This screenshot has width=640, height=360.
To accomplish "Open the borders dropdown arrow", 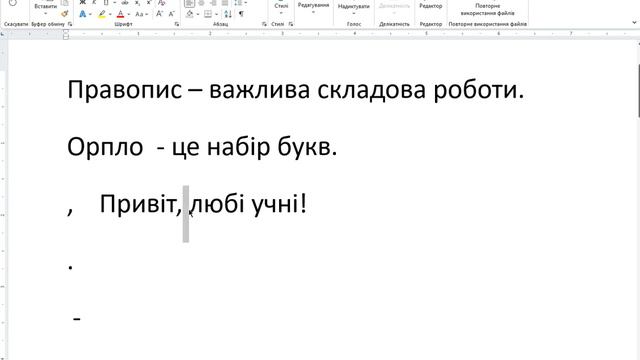I will point(216,15).
